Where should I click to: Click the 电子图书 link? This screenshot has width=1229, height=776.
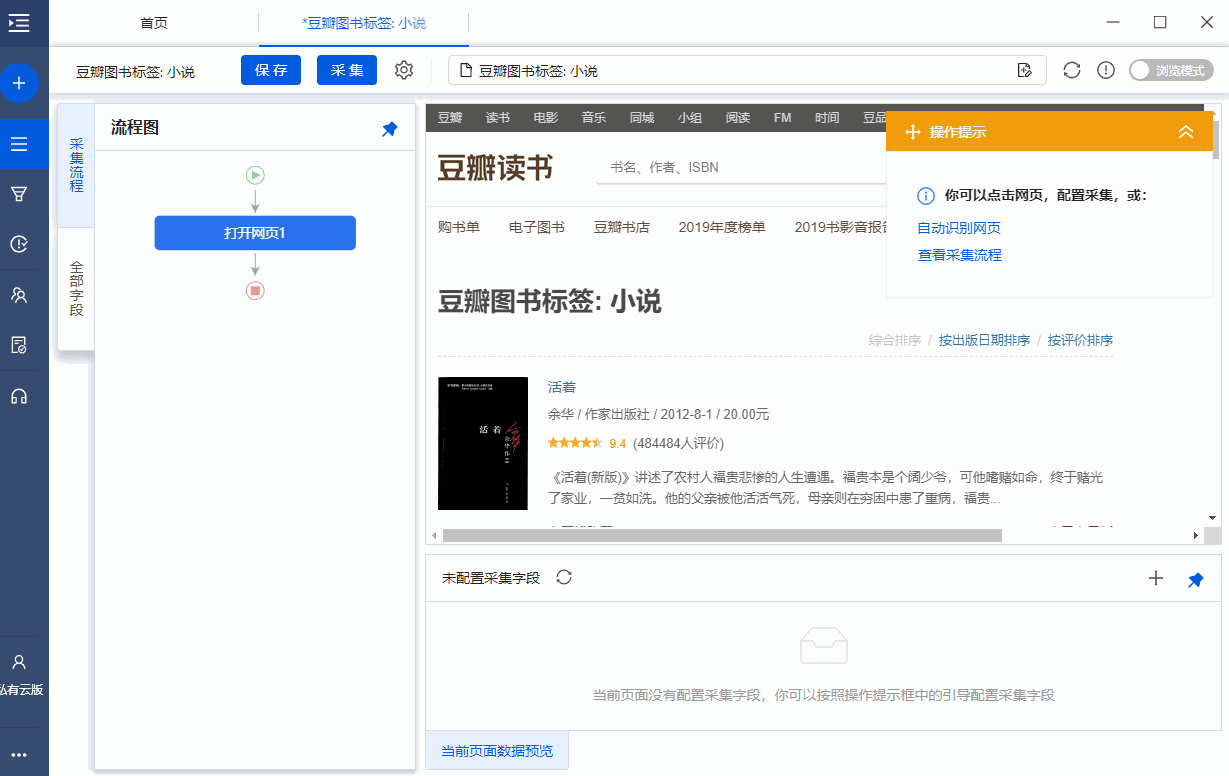coord(537,227)
